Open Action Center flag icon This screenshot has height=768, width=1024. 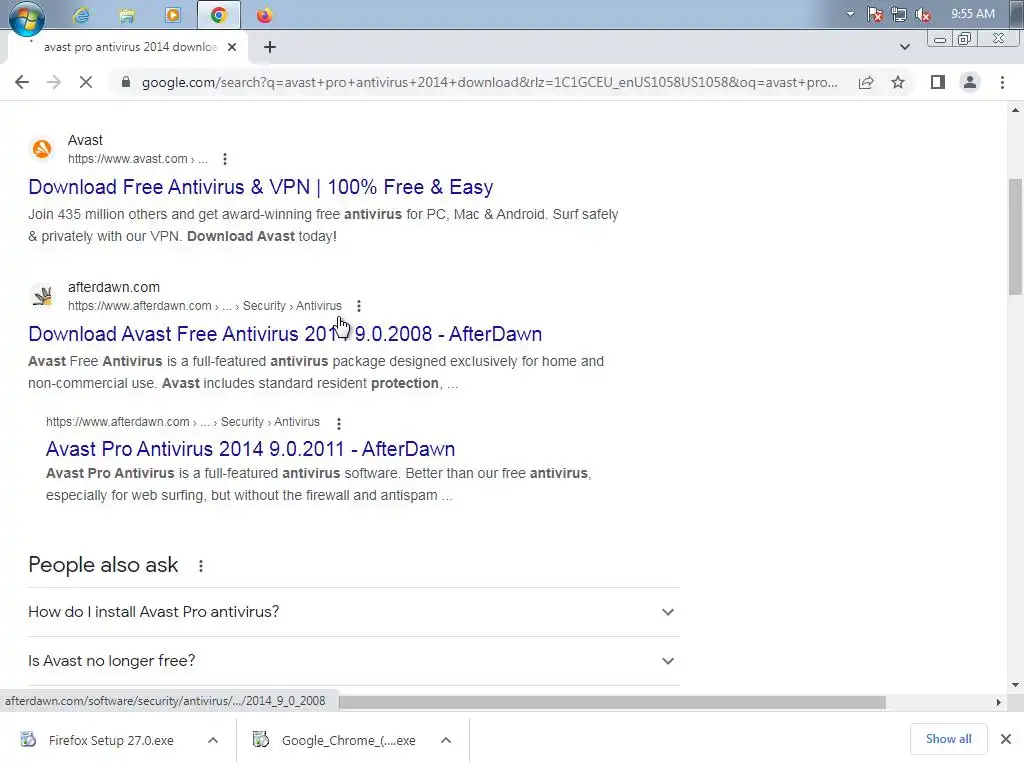875,14
